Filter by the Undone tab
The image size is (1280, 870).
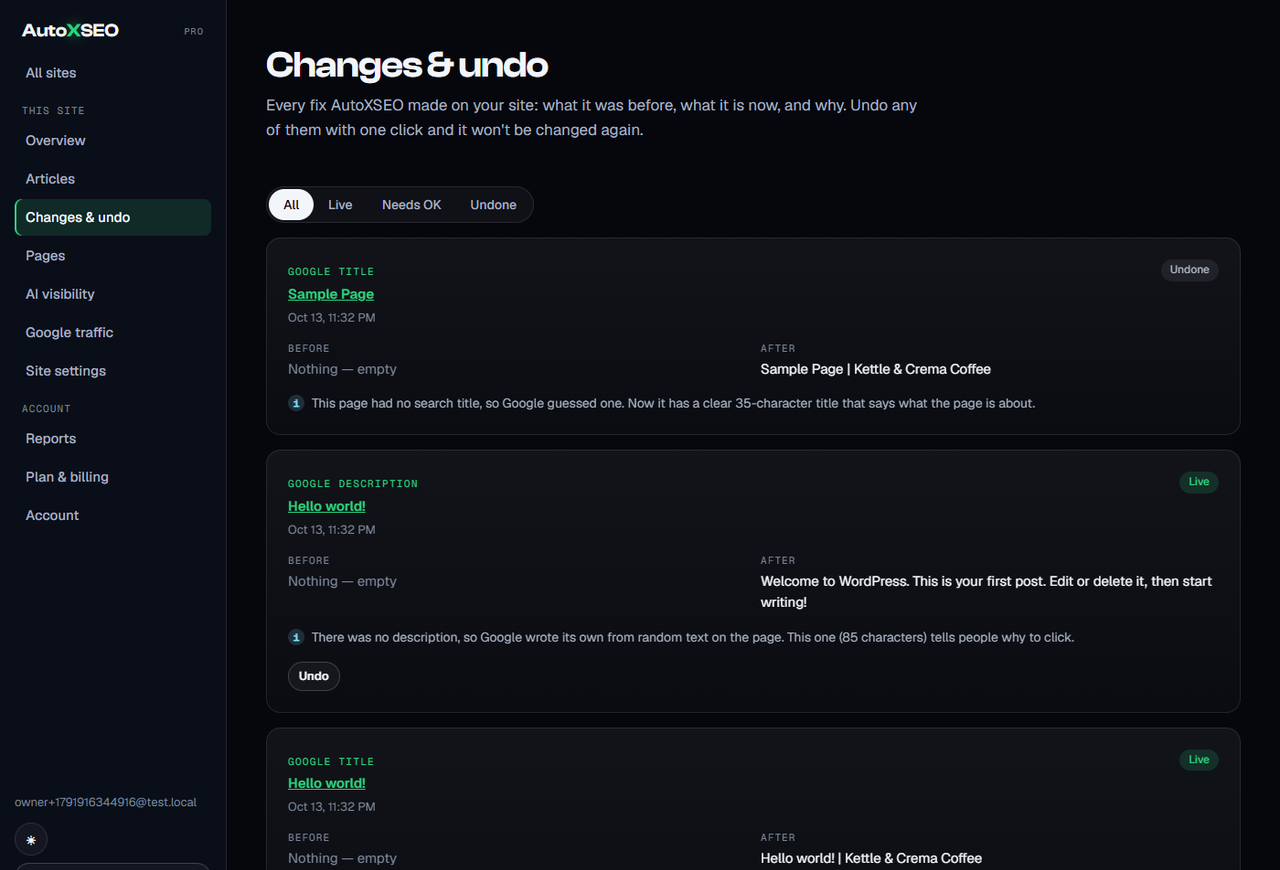pyautogui.click(x=493, y=205)
